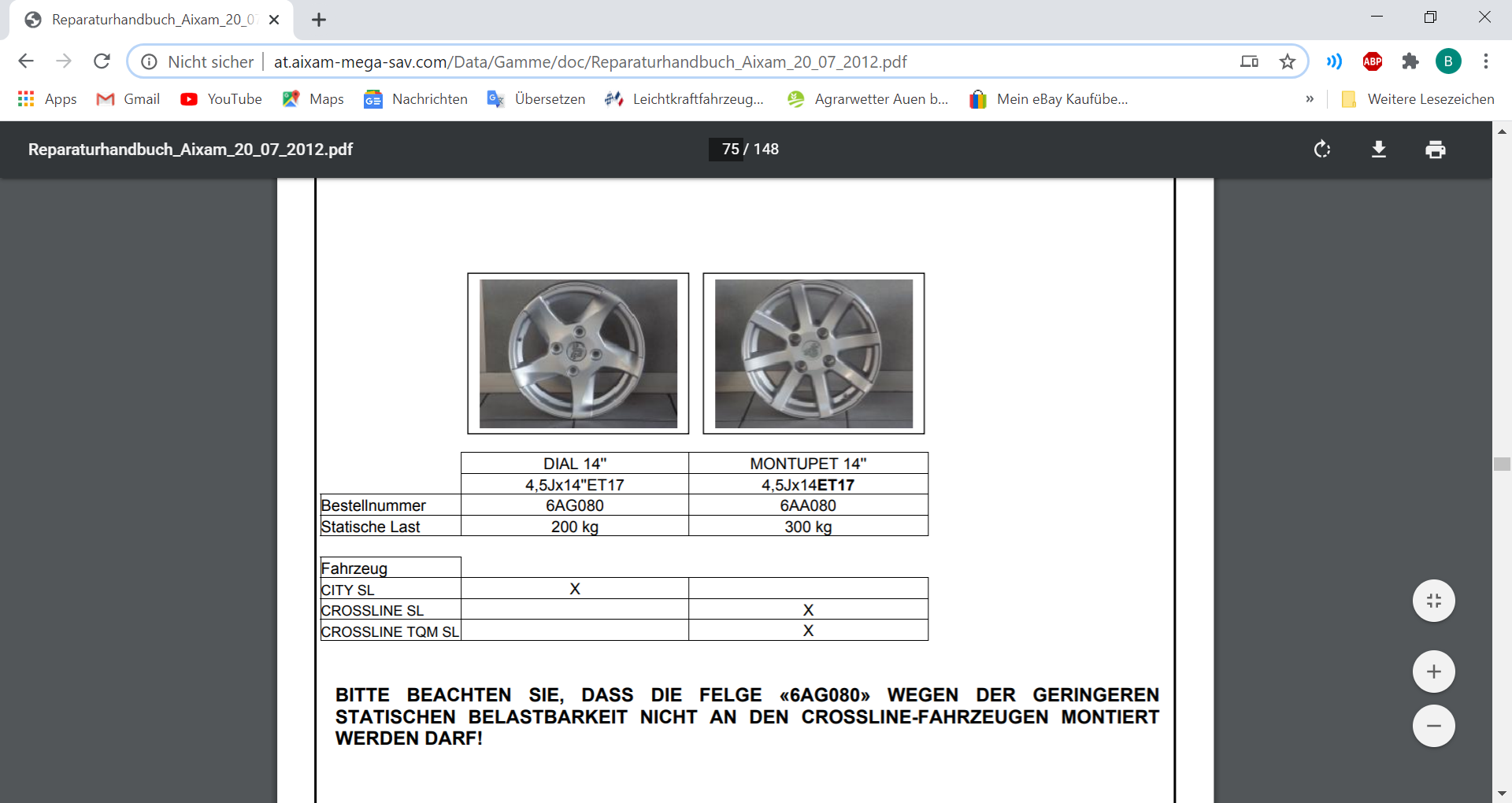Bookmark this page with the star icon
This screenshot has height=803, width=1512.
click(1288, 61)
